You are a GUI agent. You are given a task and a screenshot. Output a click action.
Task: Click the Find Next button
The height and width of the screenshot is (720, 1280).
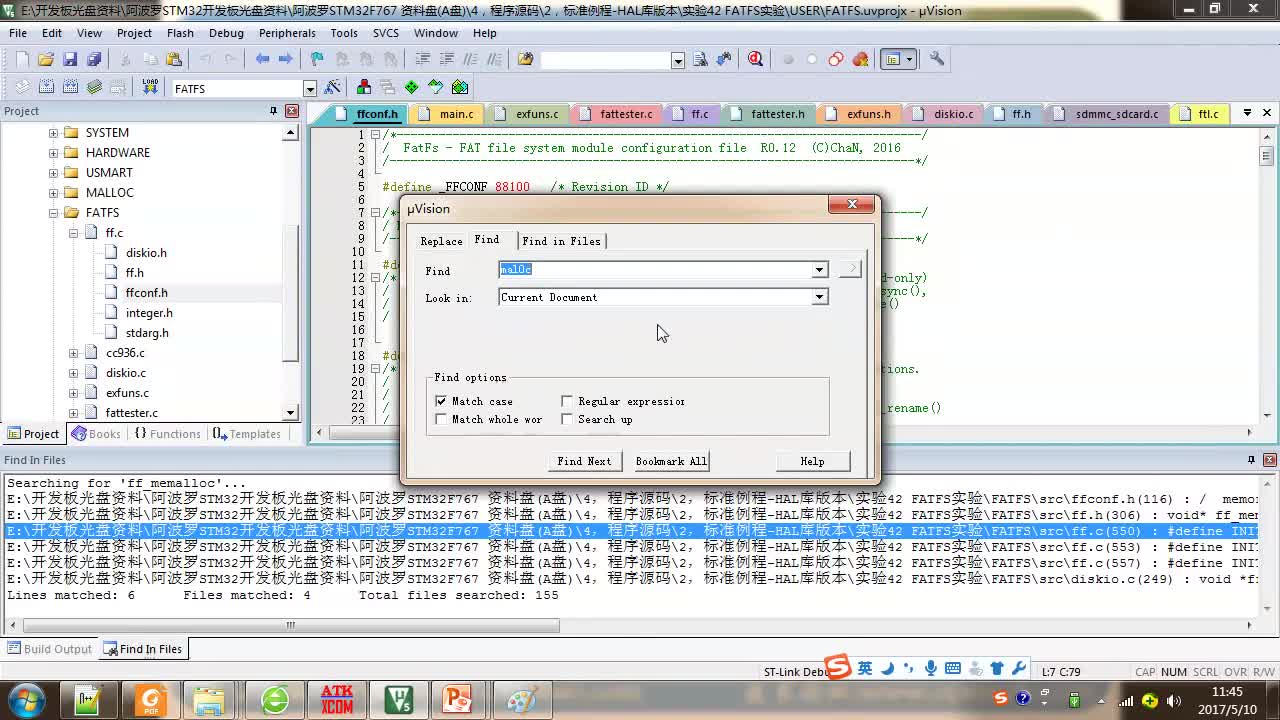coord(584,461)
